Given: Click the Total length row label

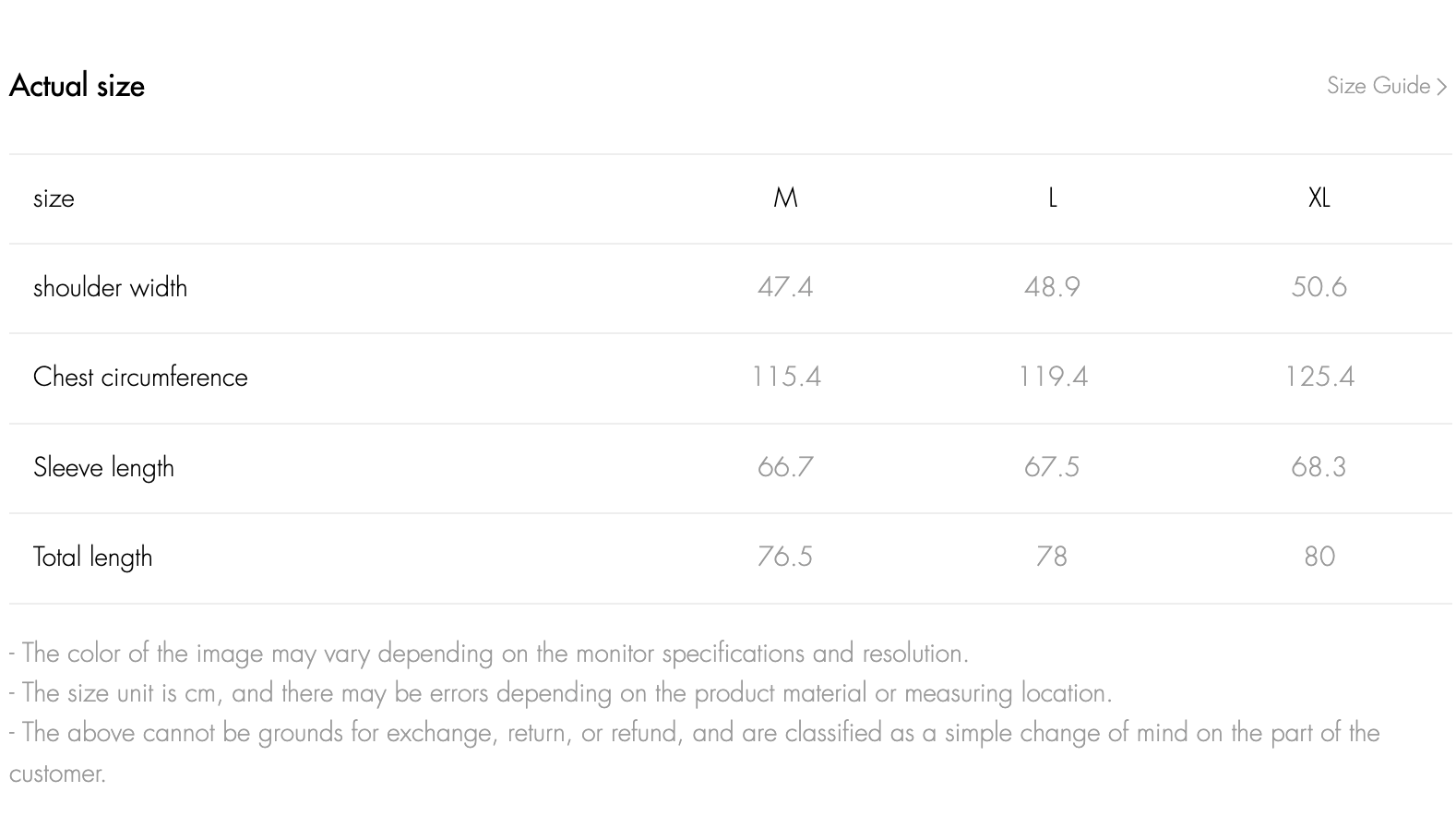Looking at the screenshot, I should (92, 557).
